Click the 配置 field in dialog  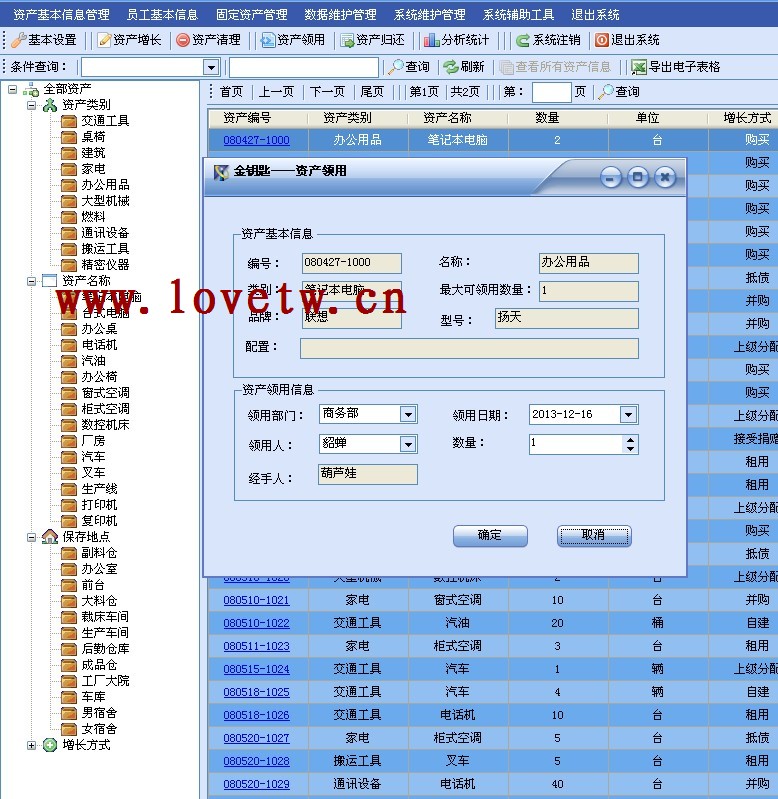469,349
